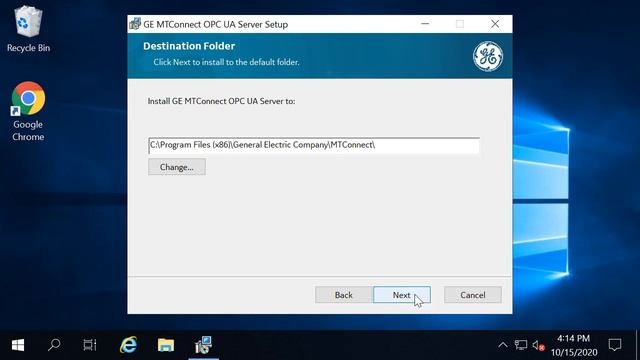Click the installer taskbar icon
Image resolution: width=640 pixels, height=360 pixels.
point(203,345)
